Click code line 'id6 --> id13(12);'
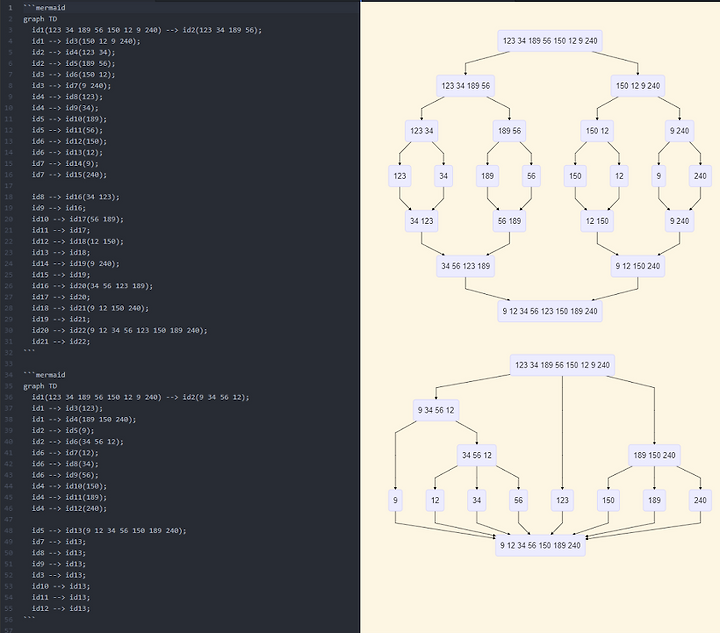Screen dimensions: 720x633 tap(67, 152)
